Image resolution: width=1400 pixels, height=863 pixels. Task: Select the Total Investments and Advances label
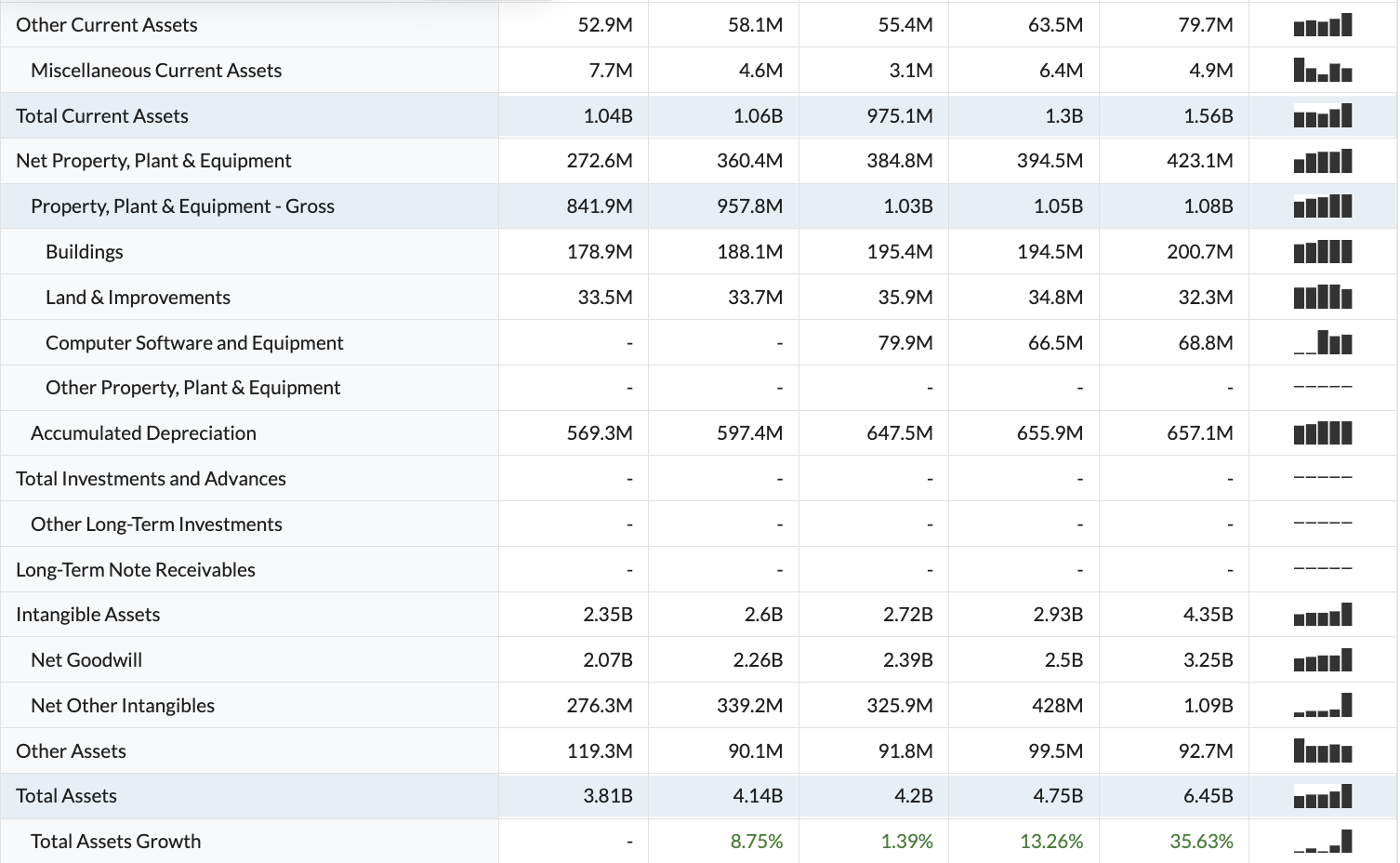tap(151, 479)
